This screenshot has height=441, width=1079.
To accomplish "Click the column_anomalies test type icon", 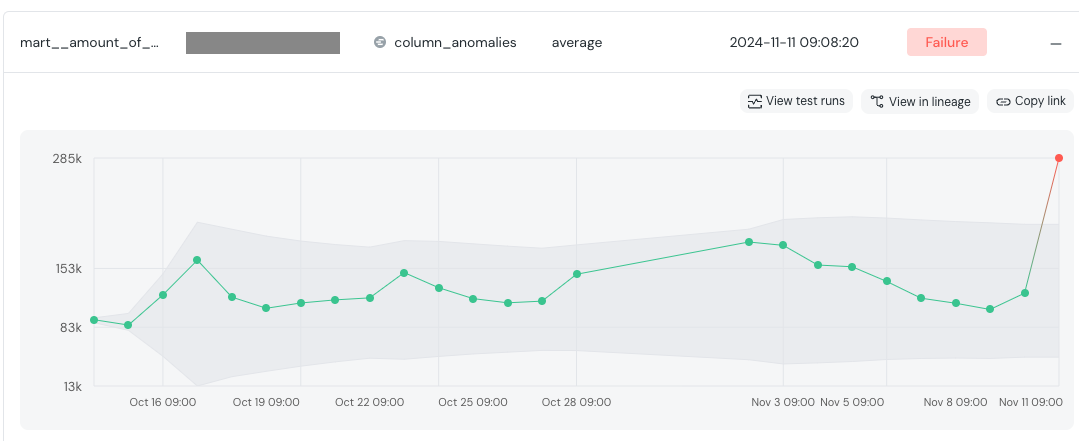I will click(x=380, y=43).
